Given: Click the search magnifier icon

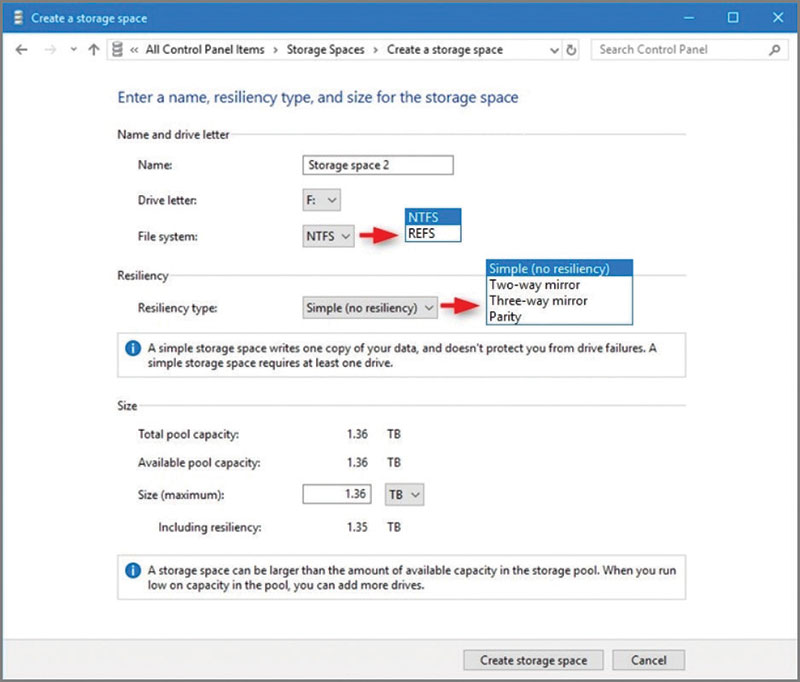Looking at the screenshot, I should click(774, 49).
